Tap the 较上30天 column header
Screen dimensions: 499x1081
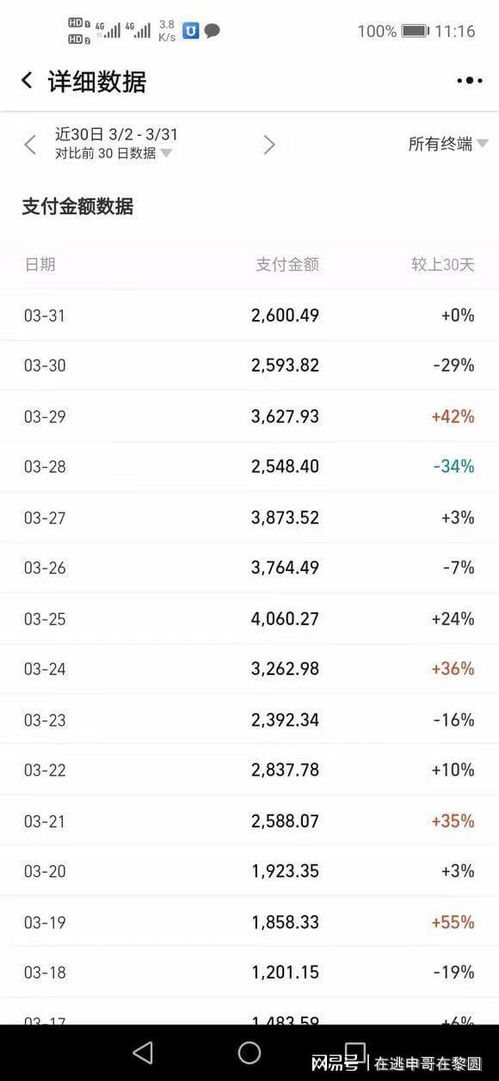443,264
